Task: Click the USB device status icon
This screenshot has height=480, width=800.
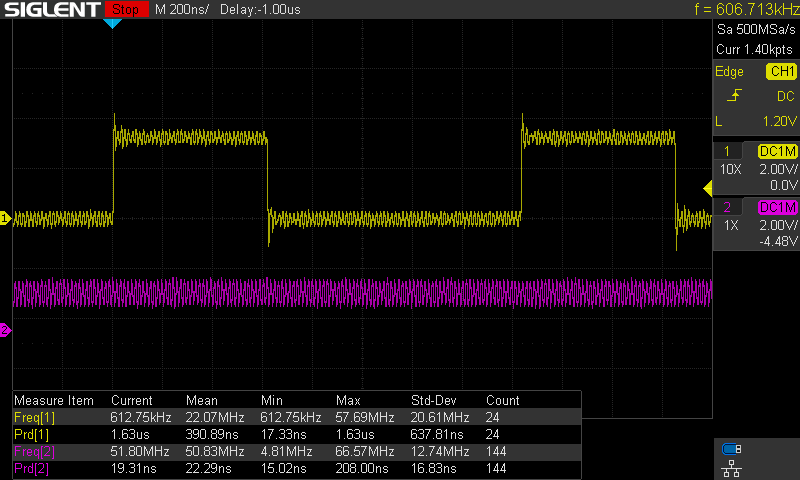Action: [x=731, y=449]
